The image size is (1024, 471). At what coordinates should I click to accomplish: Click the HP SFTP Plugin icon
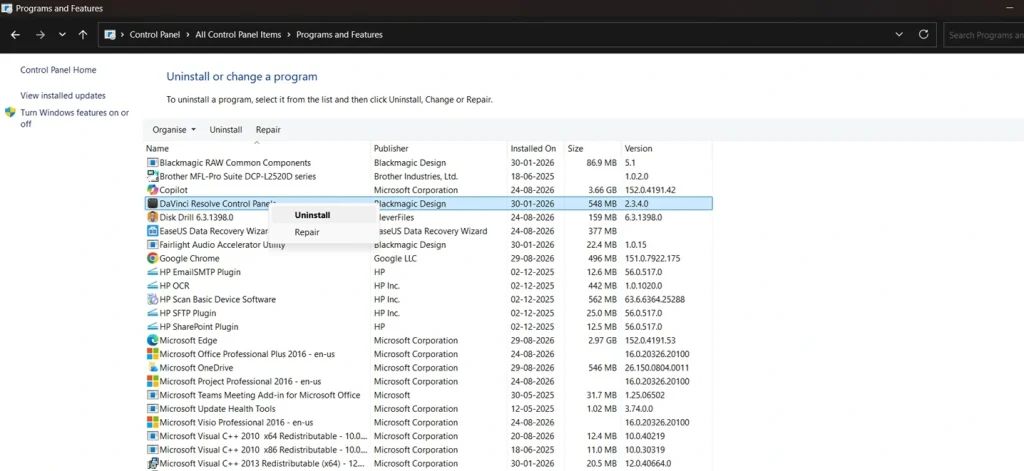[x=152, y=313]
